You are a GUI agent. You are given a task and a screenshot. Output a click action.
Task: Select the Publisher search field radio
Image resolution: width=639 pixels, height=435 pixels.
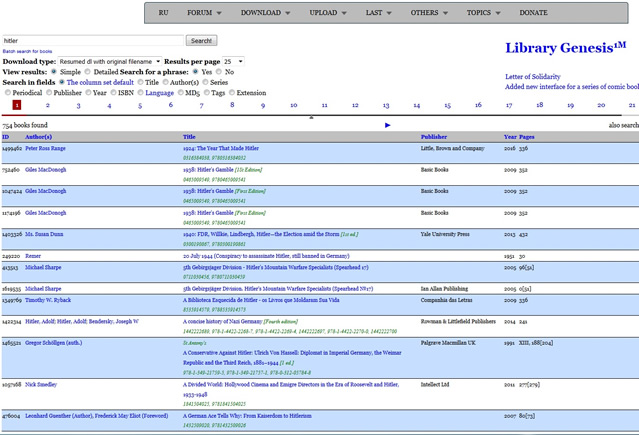(49, 93)
